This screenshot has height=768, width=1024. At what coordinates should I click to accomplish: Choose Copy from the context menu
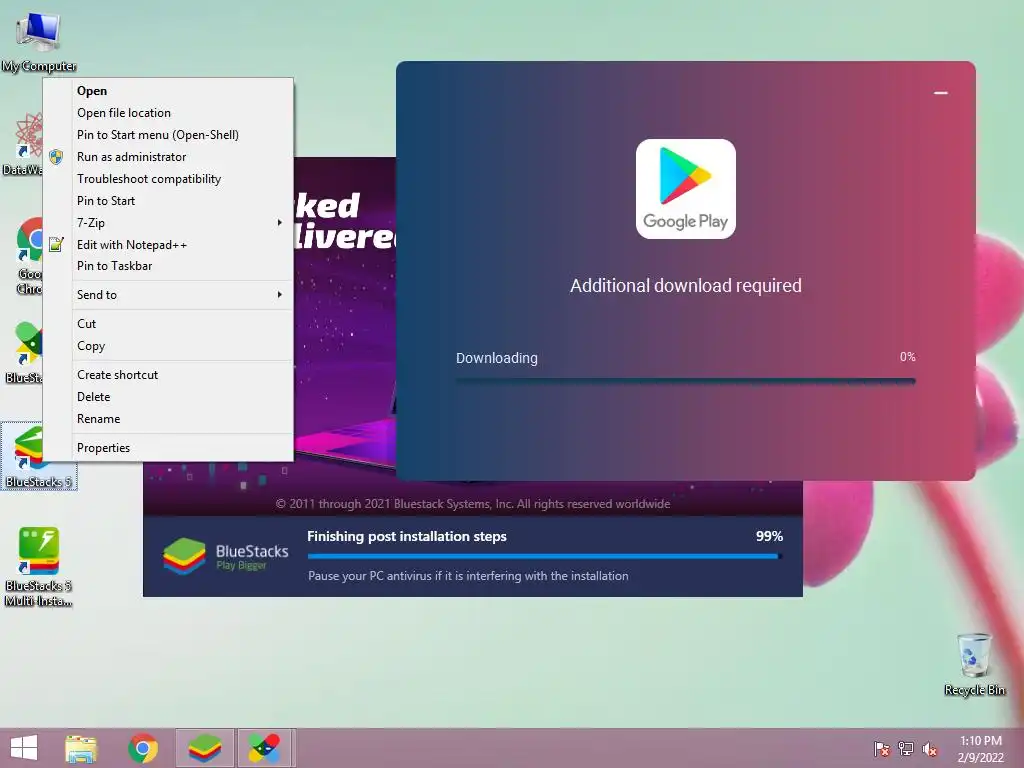click(x=168, y=345)
